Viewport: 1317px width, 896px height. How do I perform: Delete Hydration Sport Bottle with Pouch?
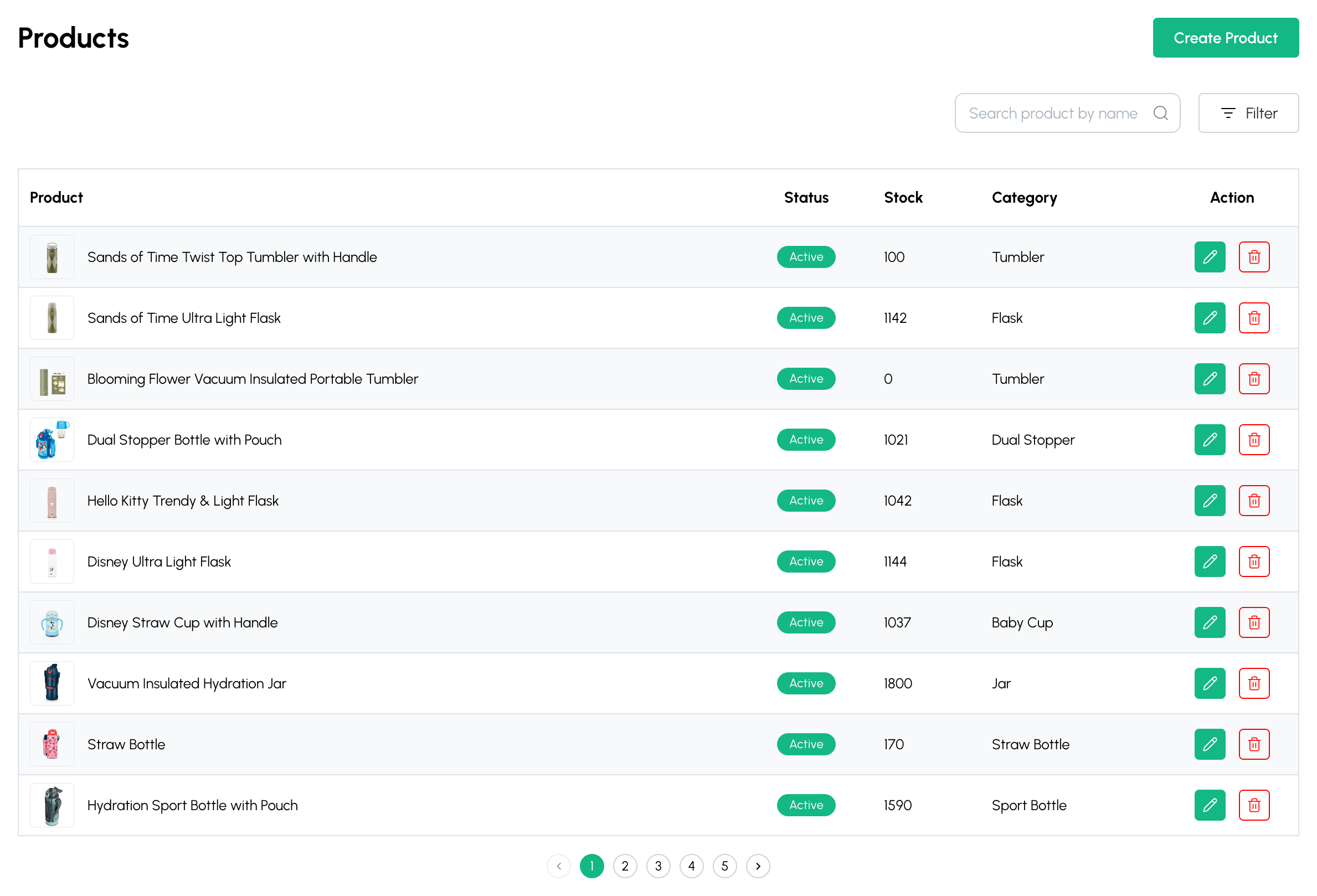[x=1253, y=805]
